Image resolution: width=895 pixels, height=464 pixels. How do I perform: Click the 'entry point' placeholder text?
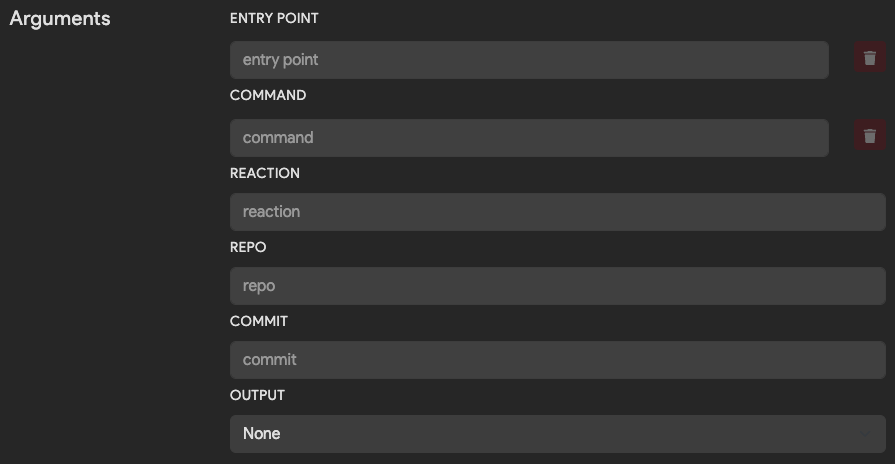[280, 60]
